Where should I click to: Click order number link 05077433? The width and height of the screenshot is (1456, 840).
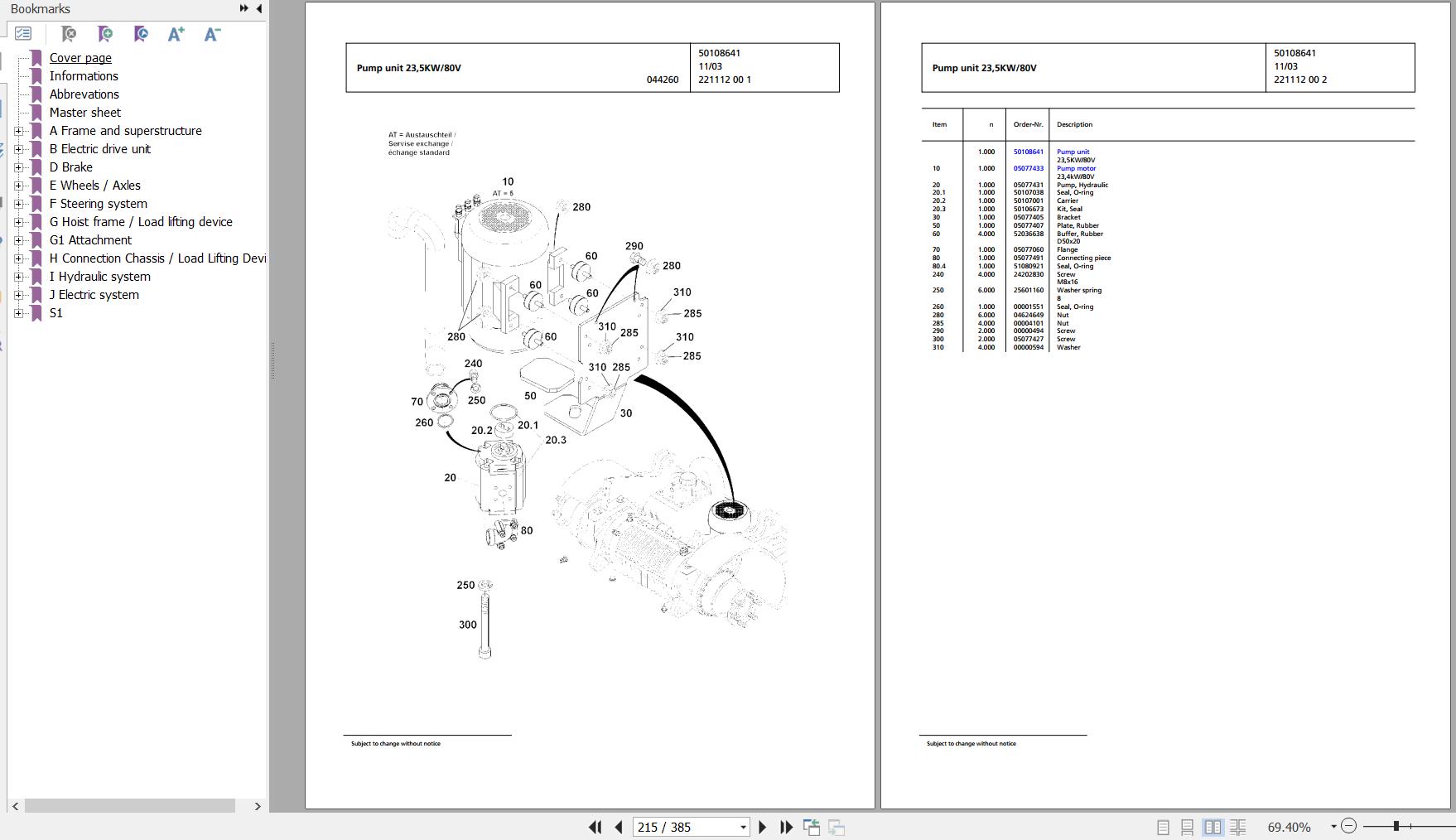[x=1028, y=168]
